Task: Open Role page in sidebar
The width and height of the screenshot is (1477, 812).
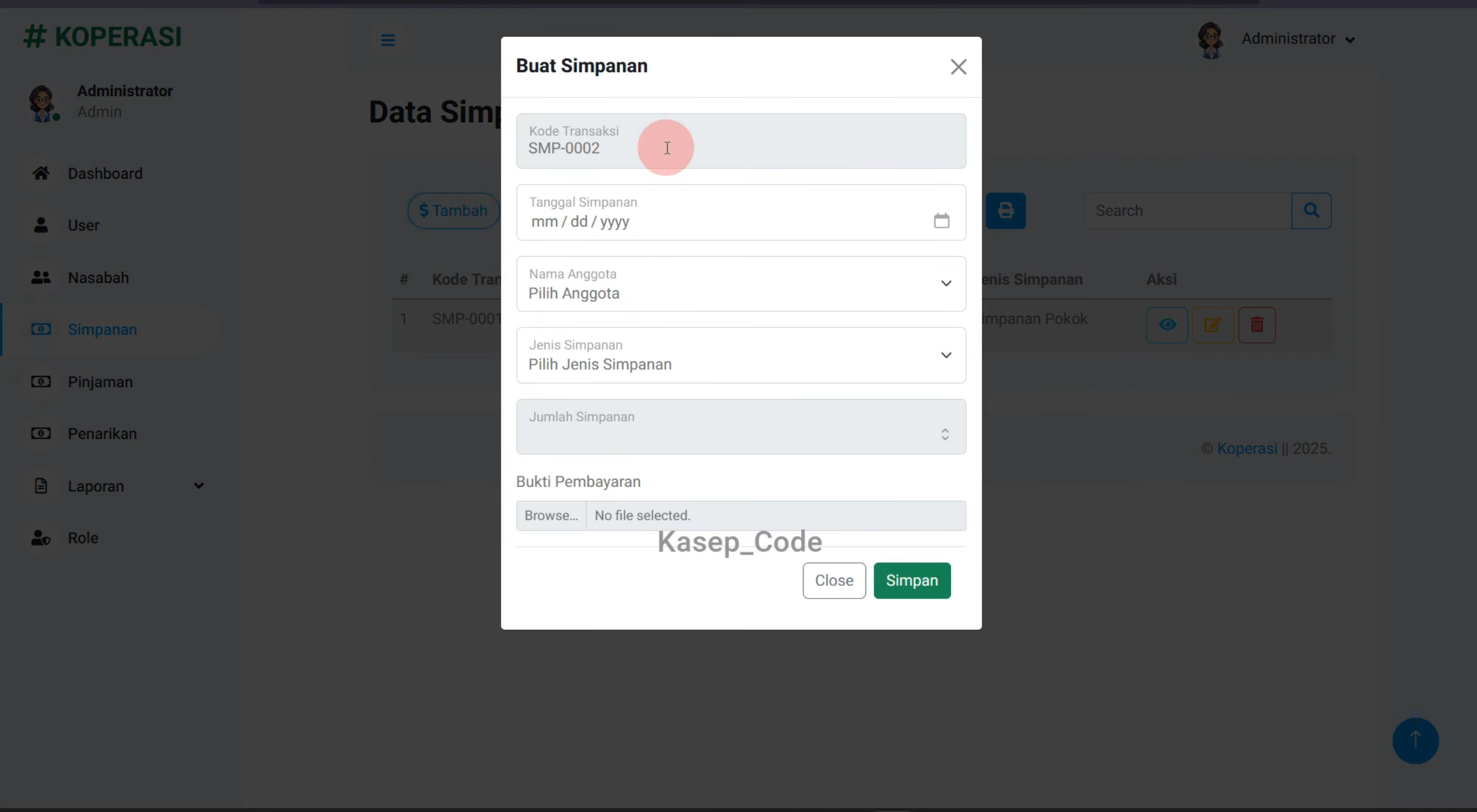Action: tap(83, 538)
